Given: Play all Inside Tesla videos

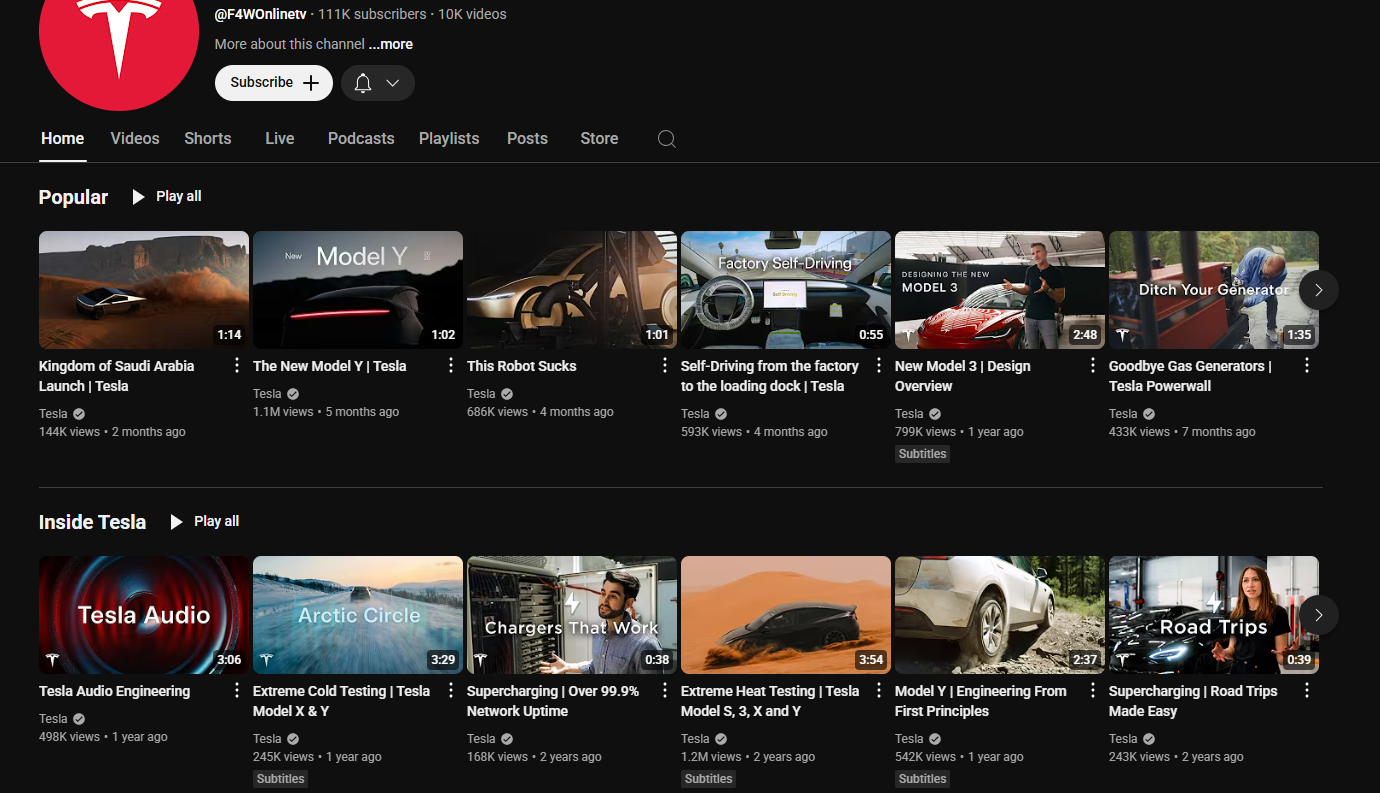Looking at the screenshot, I should tap(205, 522).
